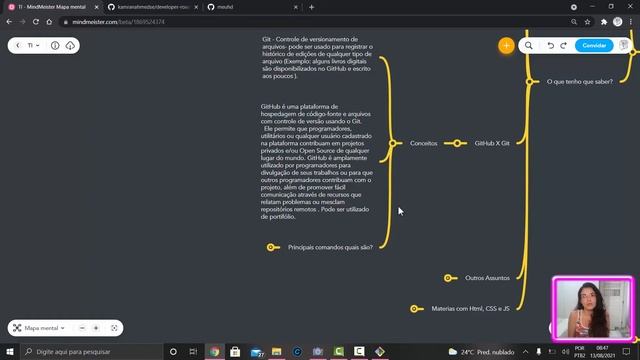Open Task View in the taskbar
Viewport: 640px width, 360px height.
click(x=193, y=351)
